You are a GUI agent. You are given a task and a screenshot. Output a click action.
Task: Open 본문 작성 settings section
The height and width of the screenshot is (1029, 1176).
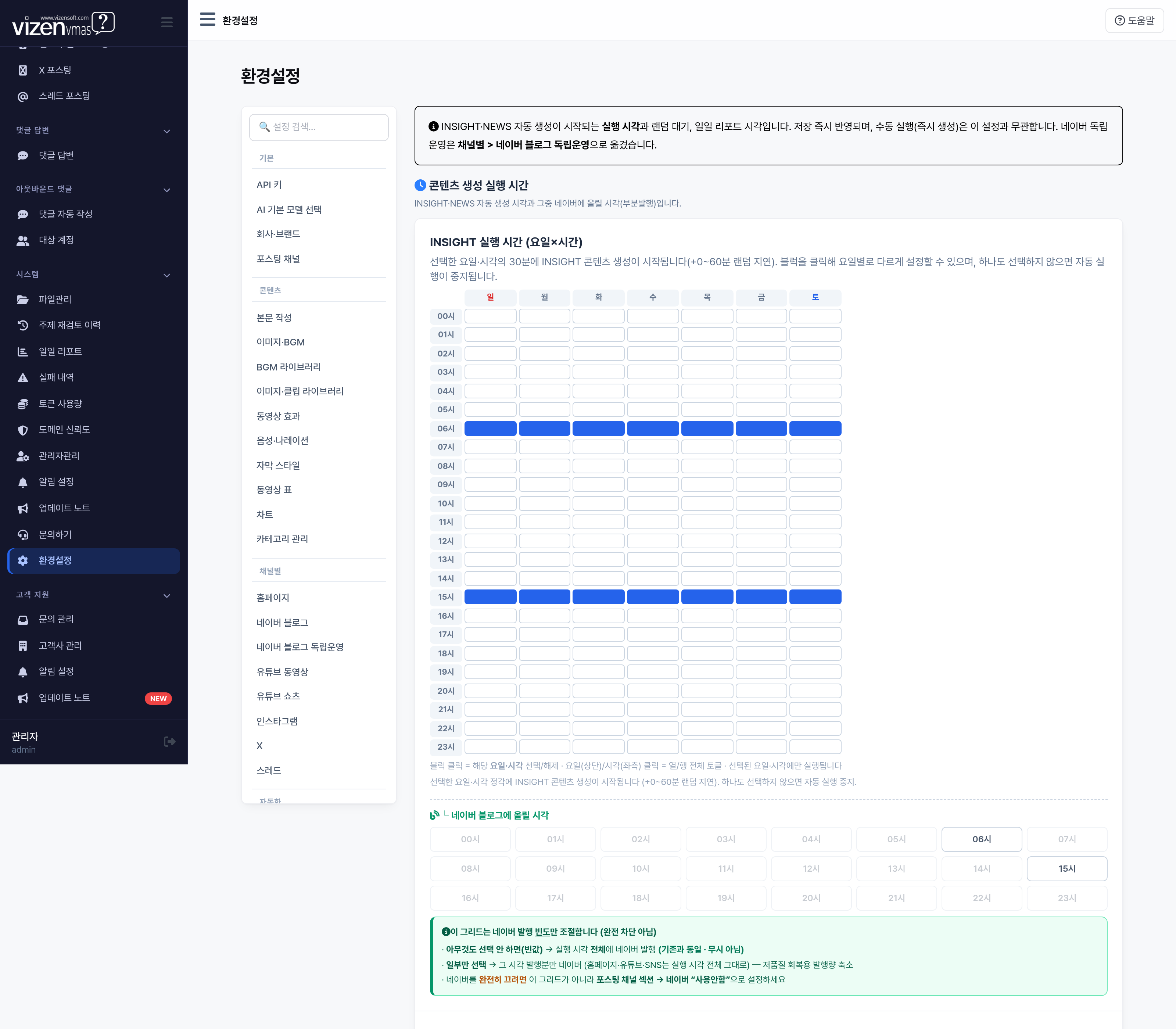pos(274,318)
